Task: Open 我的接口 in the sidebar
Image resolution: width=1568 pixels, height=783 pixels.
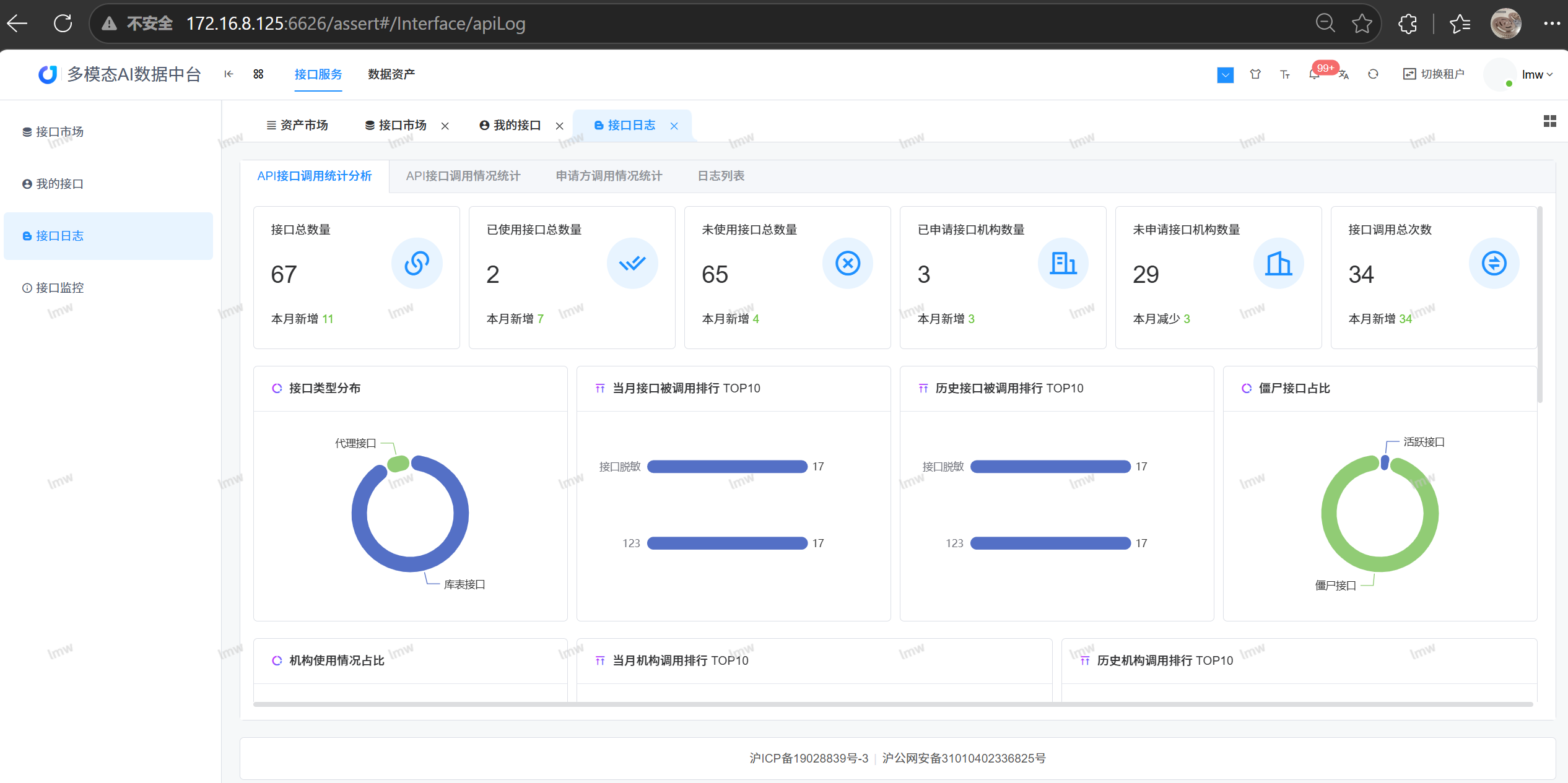Action: (x=108, y=184)
